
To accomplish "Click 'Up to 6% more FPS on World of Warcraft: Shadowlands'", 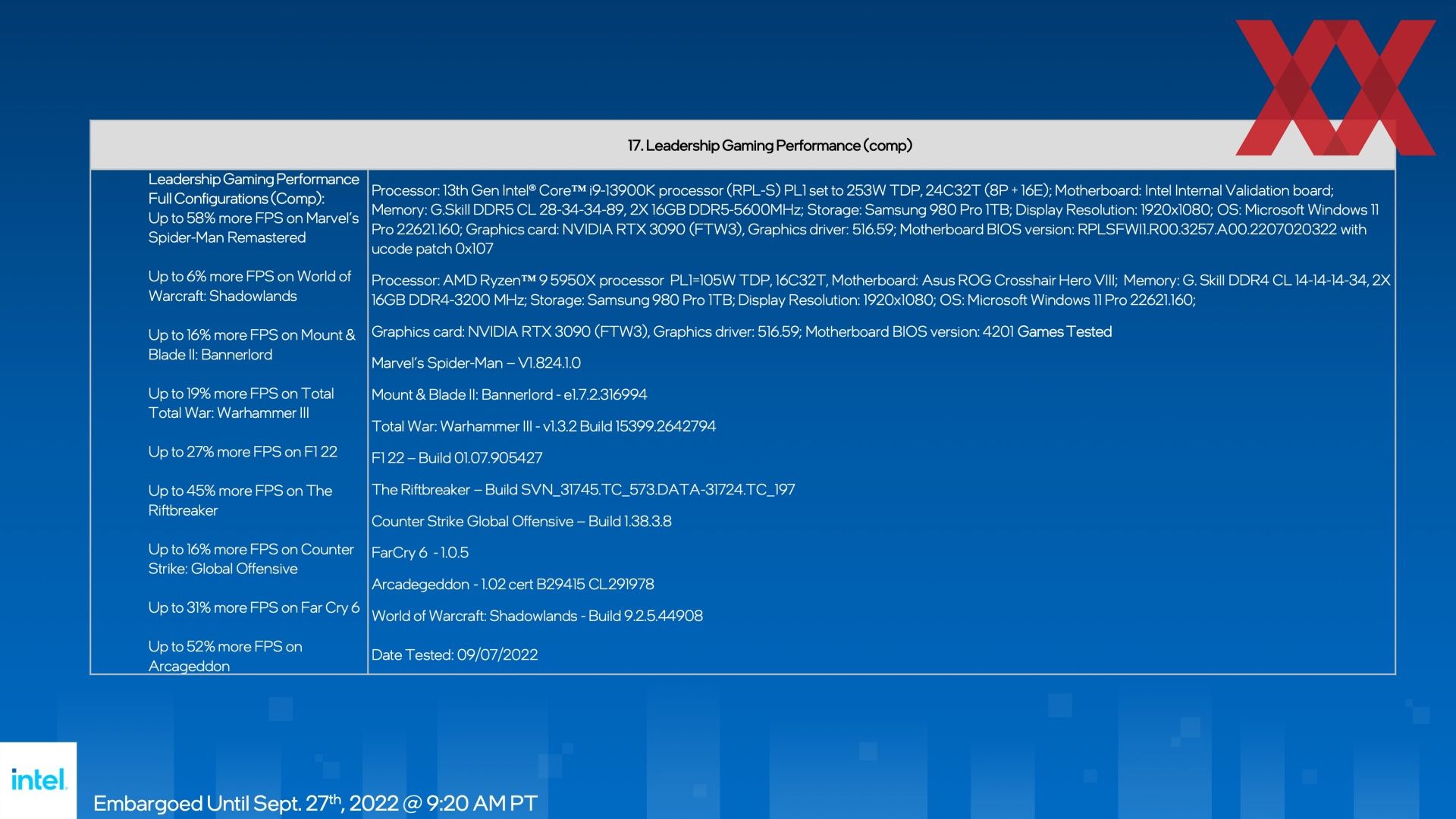I will [x=249, y=286].
